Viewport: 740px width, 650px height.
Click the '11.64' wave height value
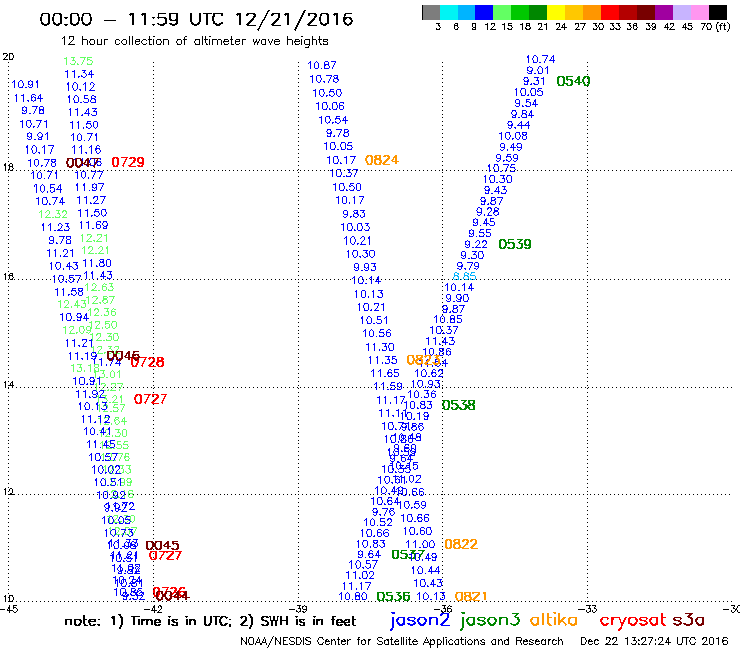tap(28, 98)
